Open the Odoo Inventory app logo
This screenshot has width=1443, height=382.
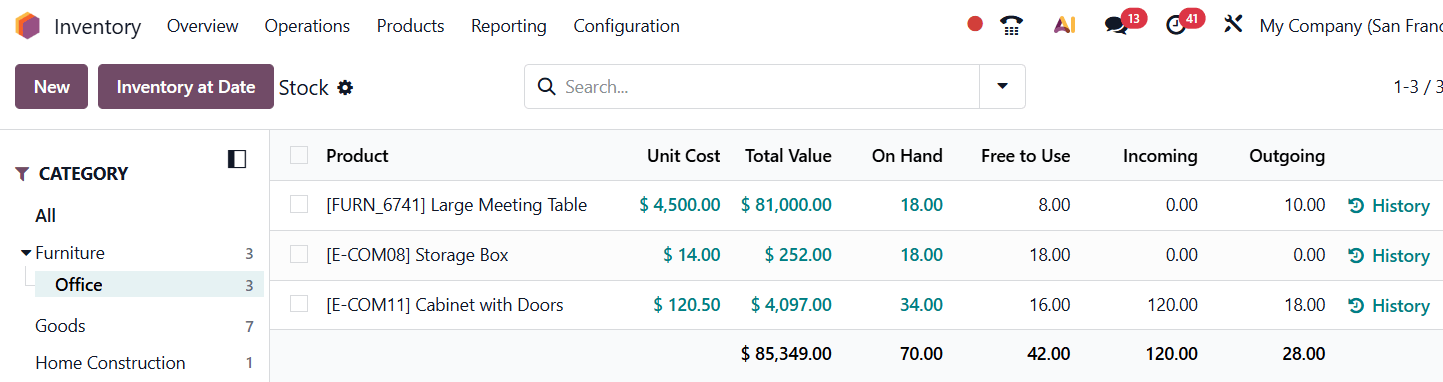[x=27, y=26]
